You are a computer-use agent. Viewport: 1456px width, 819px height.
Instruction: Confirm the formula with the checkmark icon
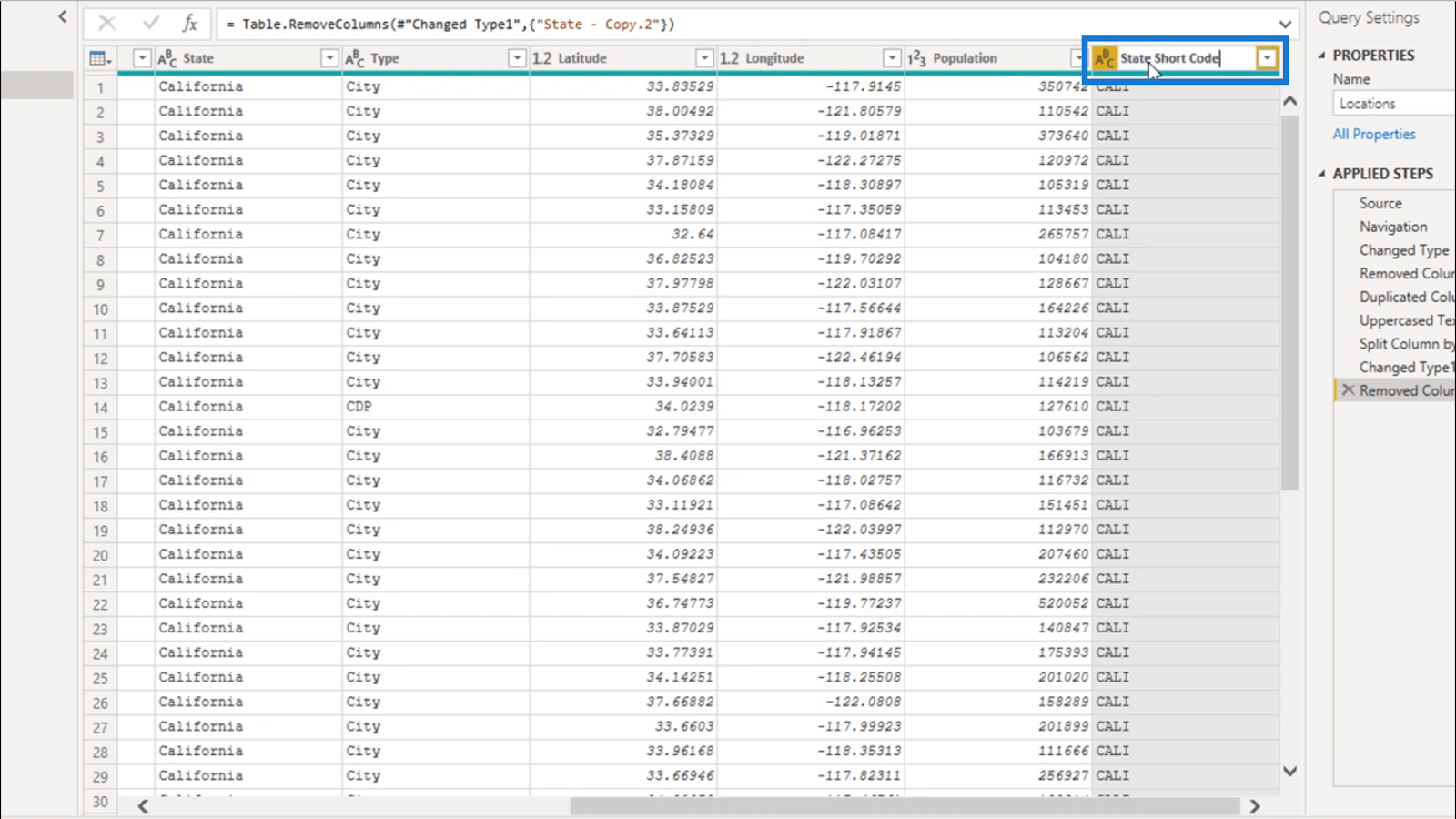[x=150, y=24]
